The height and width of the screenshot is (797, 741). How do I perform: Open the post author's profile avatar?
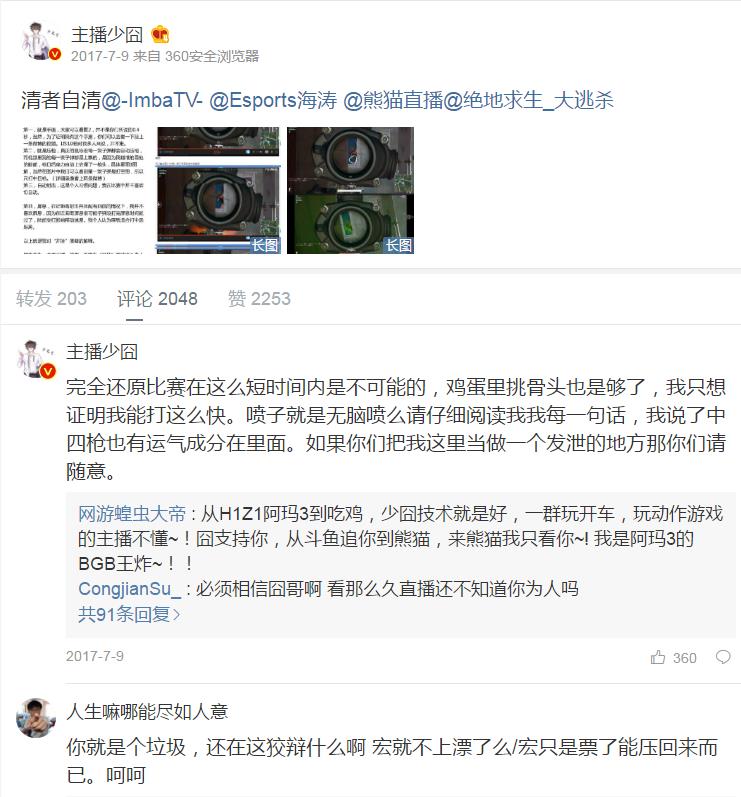(40, 41)
